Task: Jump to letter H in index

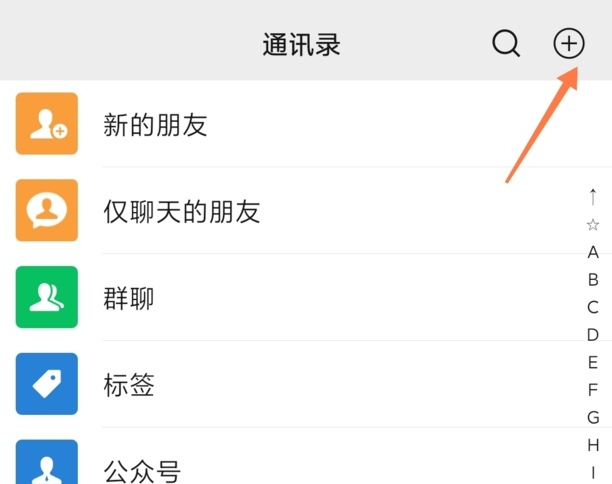Action: (593, 445)
